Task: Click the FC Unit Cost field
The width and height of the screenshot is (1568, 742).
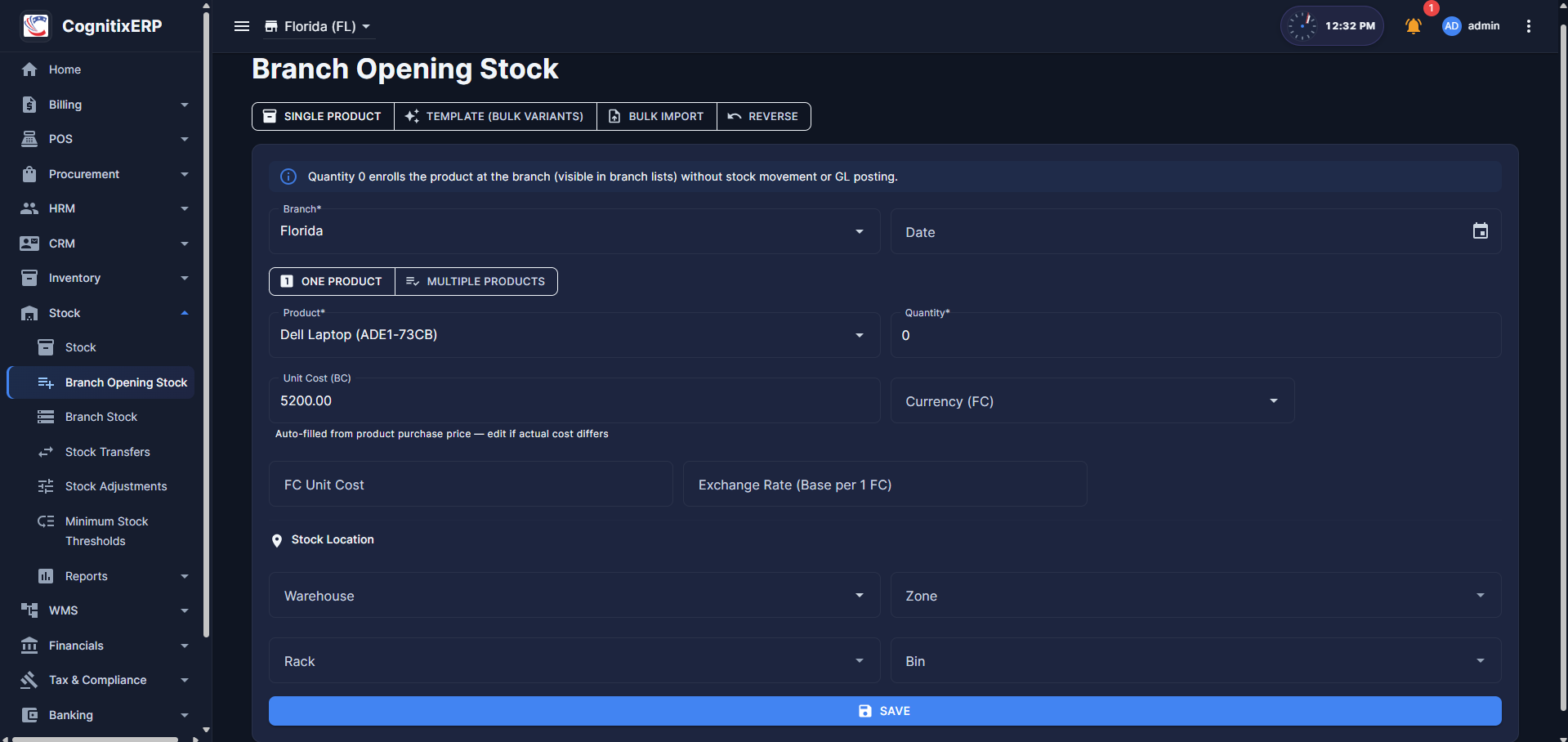Action: 471,484
